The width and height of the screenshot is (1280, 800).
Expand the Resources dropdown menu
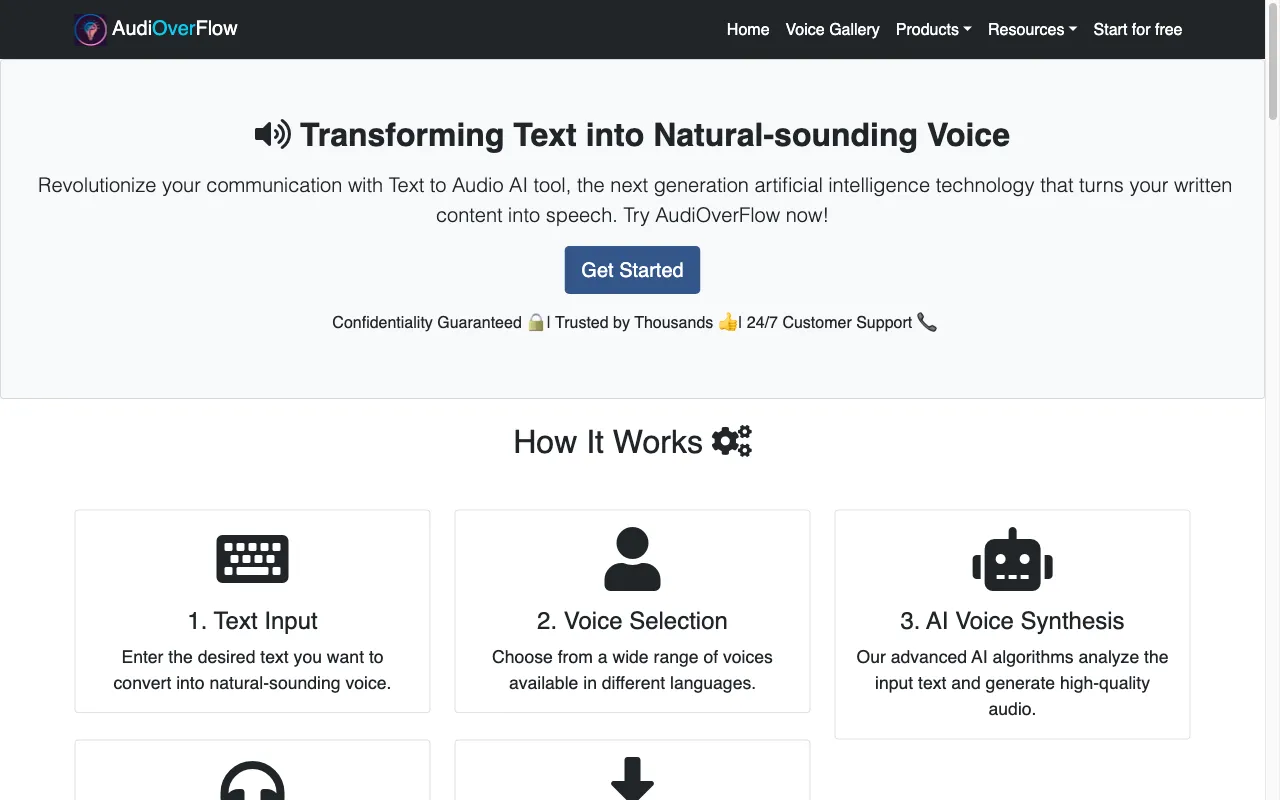[1032, 30]
